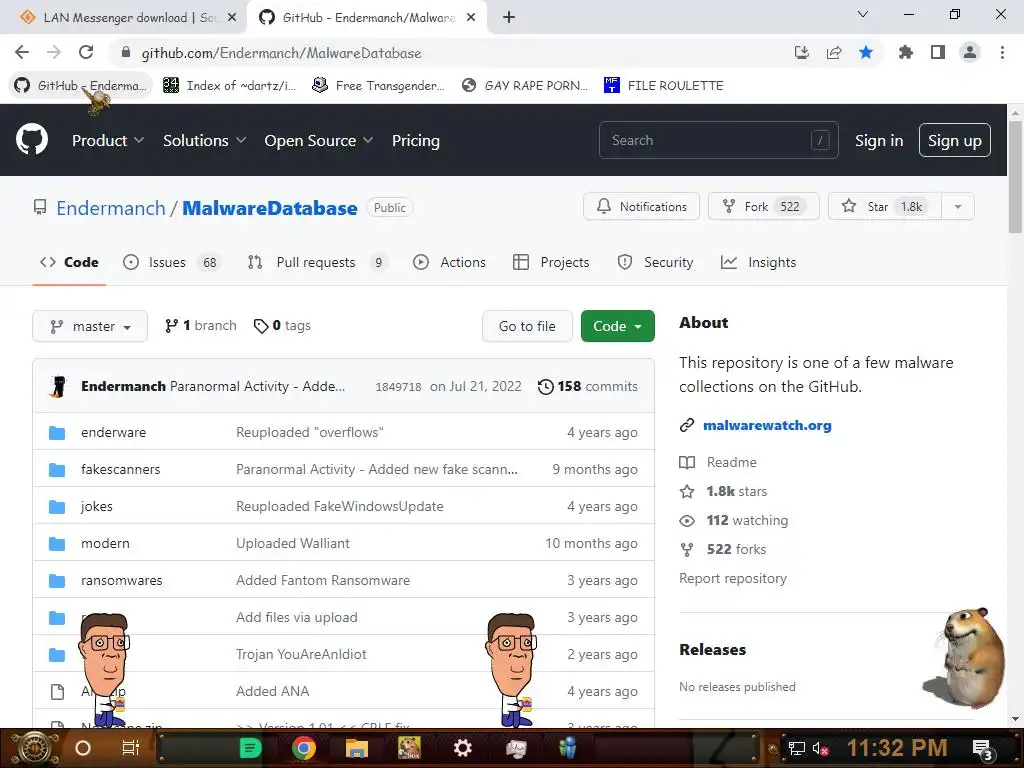Image resolution: width=1024 pixels, height=768 pixels.
Task: Click Report repository
Action: tap(733, 578)
